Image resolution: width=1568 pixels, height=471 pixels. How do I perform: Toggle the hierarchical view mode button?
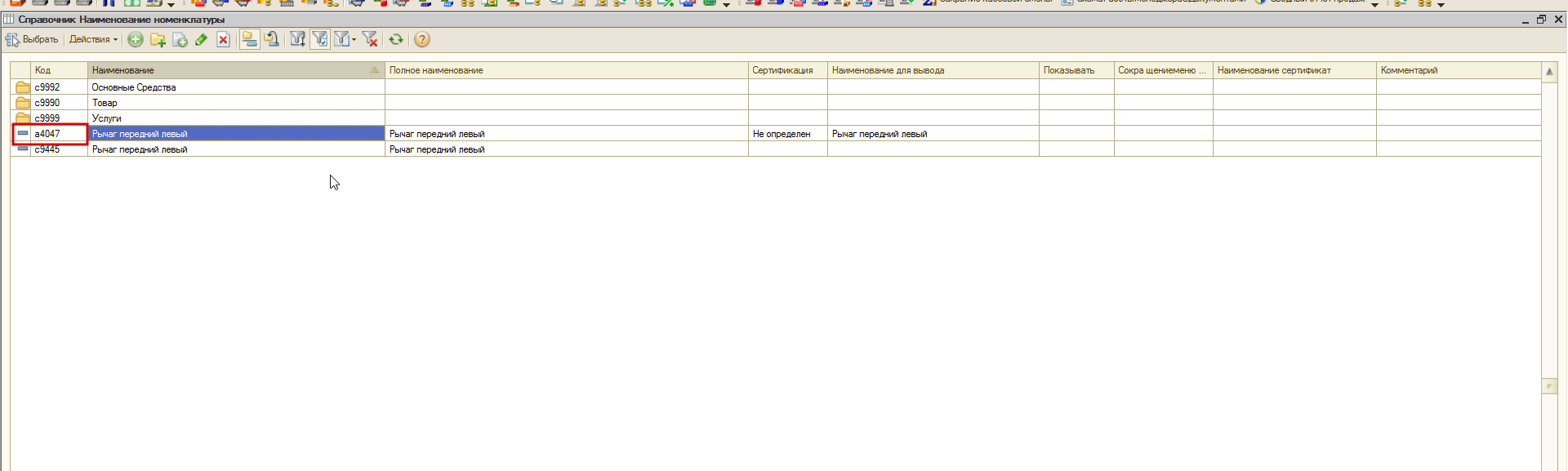[x=250, y=39]
